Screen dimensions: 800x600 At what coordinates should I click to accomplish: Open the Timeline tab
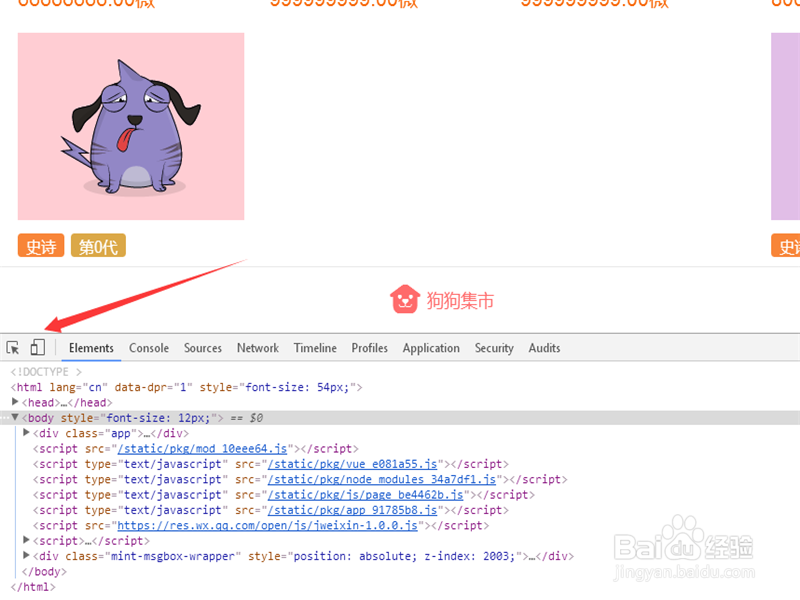pos(315,348)
